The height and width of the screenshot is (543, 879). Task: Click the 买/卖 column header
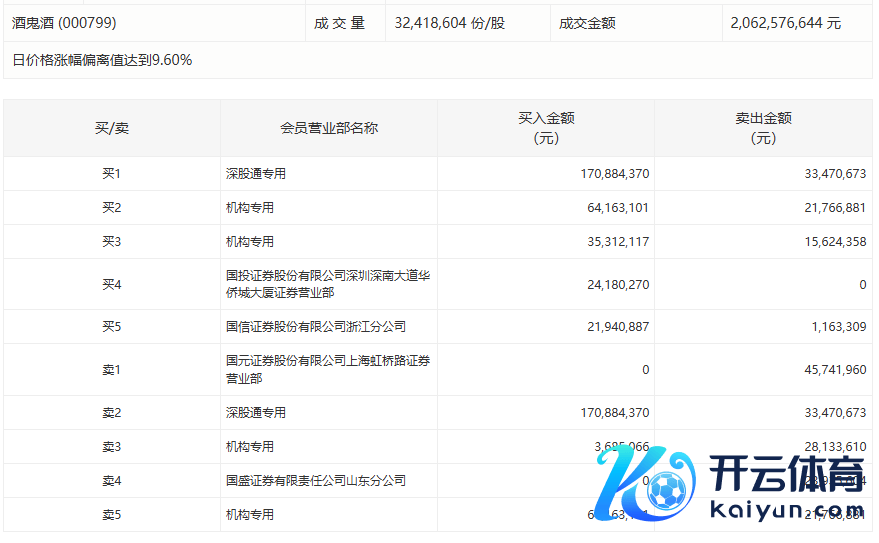tap(112, 128)
